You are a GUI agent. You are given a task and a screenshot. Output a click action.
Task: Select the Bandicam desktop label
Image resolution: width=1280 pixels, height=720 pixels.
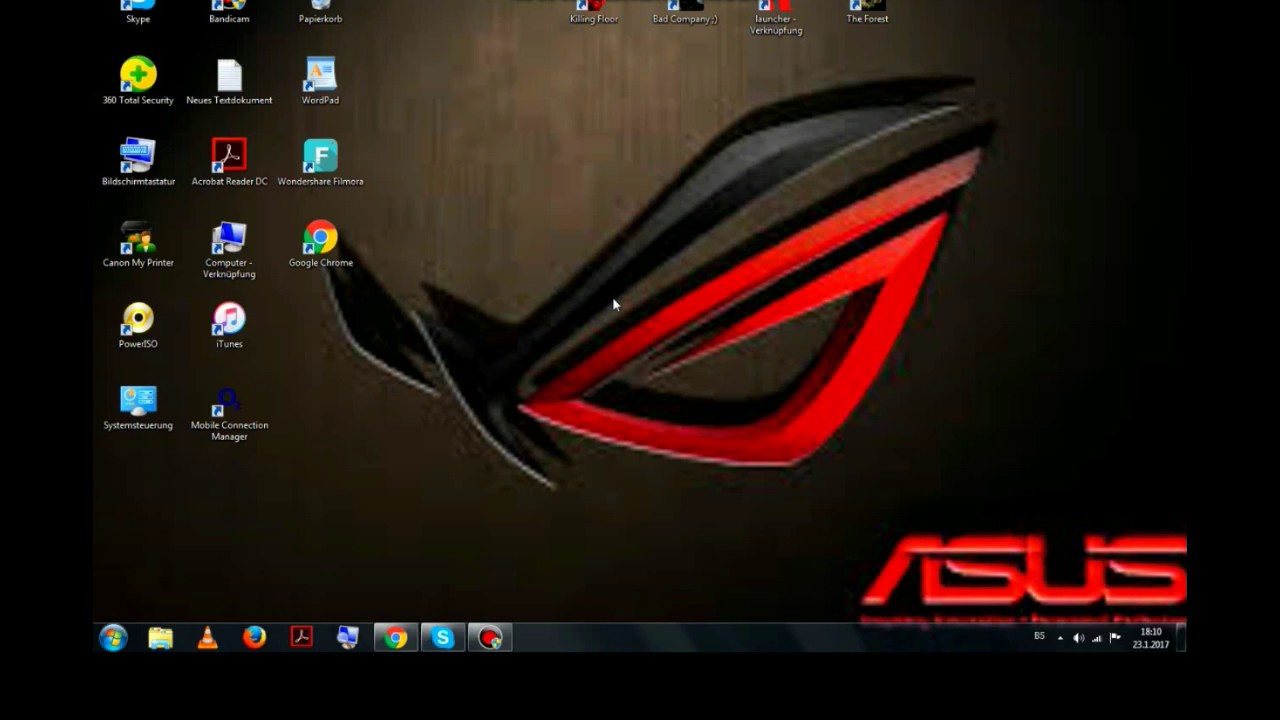click(229, 19)
